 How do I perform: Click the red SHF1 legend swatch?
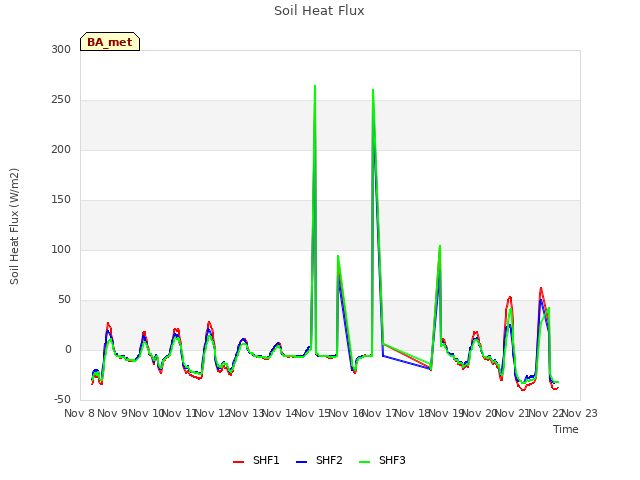tap(238, 462)
